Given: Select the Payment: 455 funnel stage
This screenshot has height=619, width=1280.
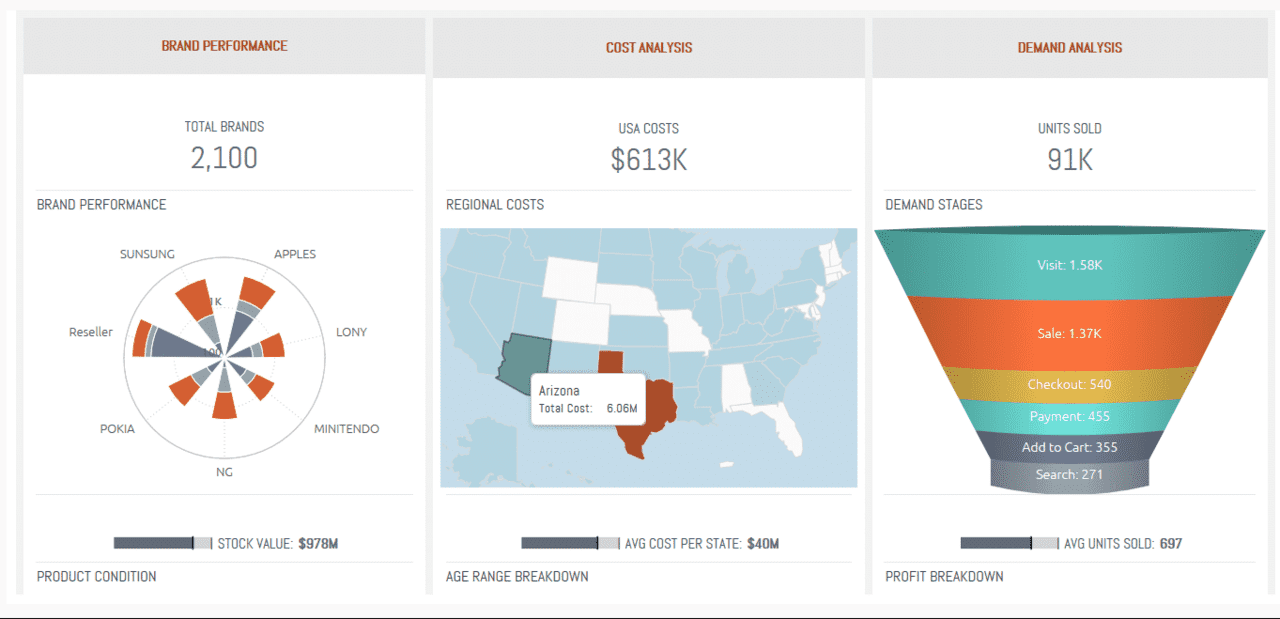Looking at the screenshot, I should (x=1070, y=416).
